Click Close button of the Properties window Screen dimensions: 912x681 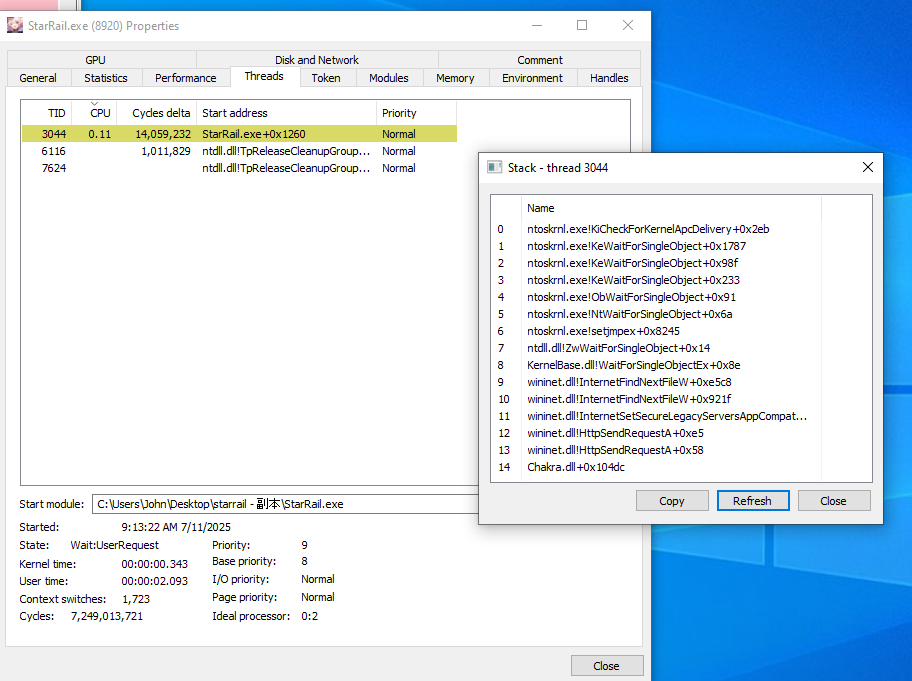click(607, 666)
